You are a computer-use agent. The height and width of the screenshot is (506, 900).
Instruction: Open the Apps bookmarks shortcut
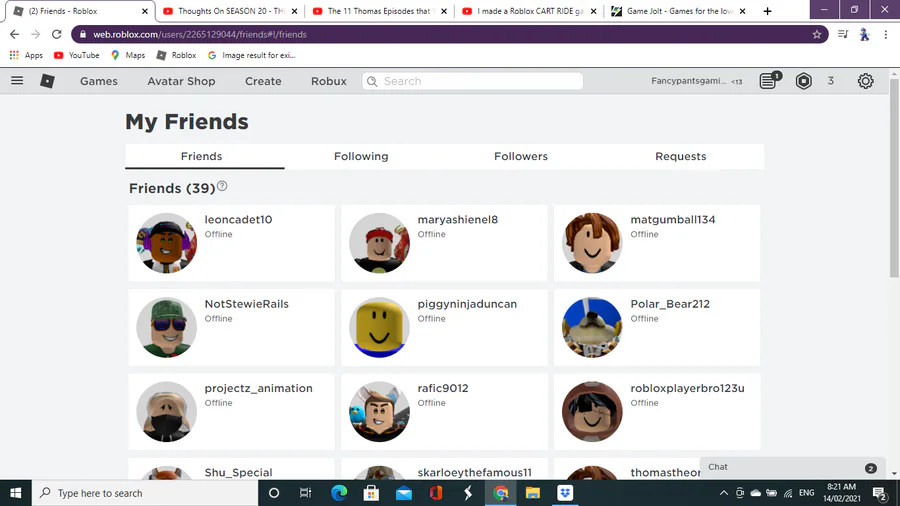[x=26, y=55]
